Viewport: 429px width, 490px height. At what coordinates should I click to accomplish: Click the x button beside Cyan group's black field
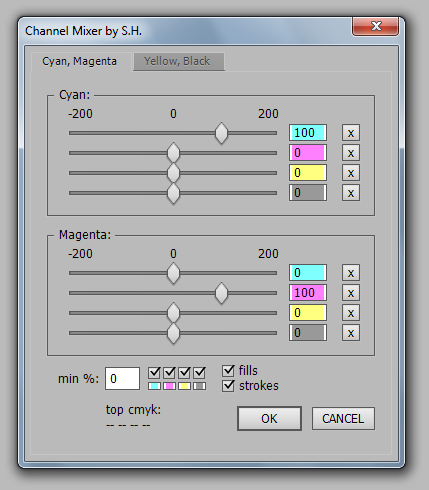tap(351, 193)
